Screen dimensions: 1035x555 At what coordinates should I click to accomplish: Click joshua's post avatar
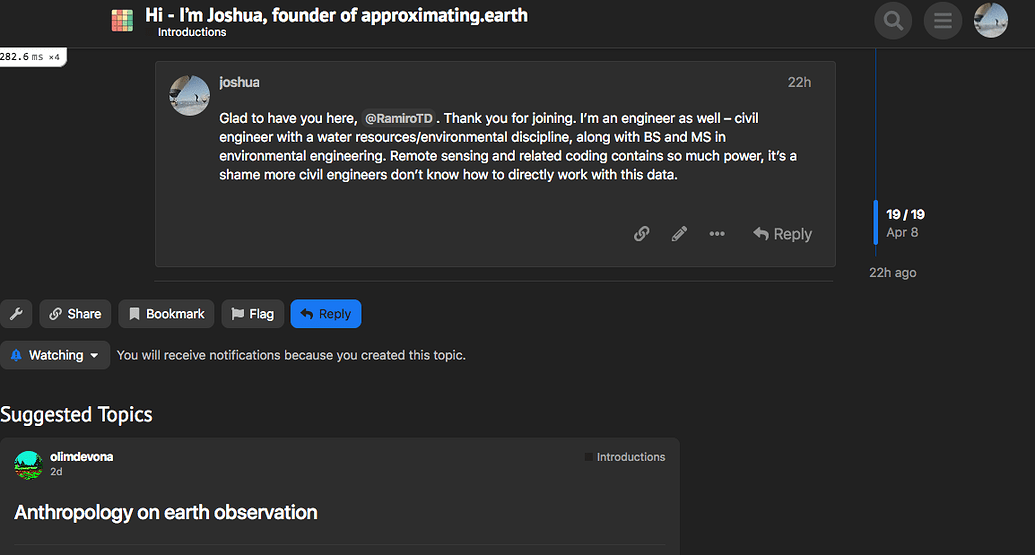(x=190, y=95)
